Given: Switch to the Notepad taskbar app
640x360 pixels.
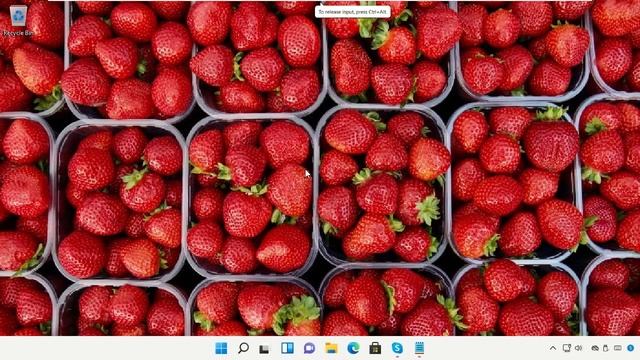Looking at the screenshot, I should click(419, 348).
